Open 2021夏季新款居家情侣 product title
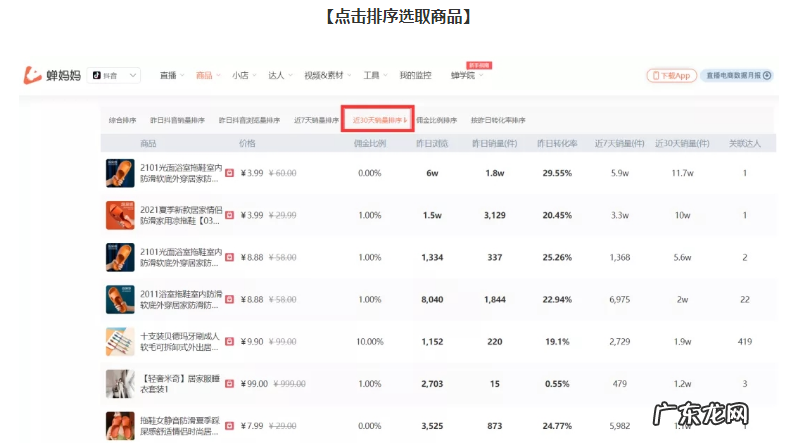 coord(181,215)
